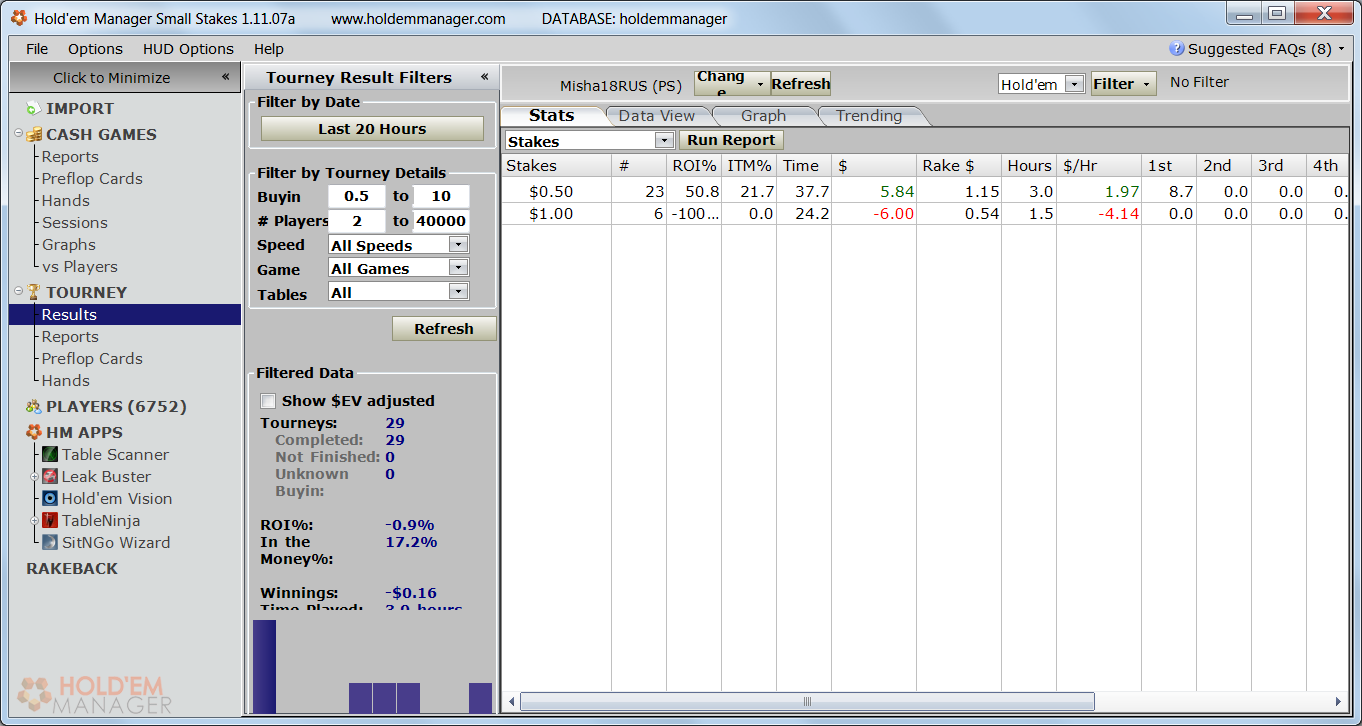Click the Leak Buster icon

click(50, 477)
